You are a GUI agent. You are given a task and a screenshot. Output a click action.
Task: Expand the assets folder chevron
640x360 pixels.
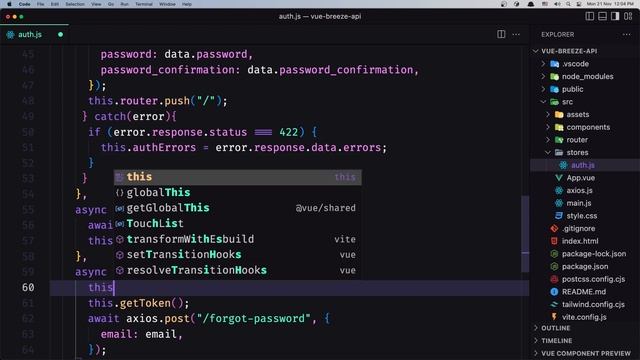point(548,114)
